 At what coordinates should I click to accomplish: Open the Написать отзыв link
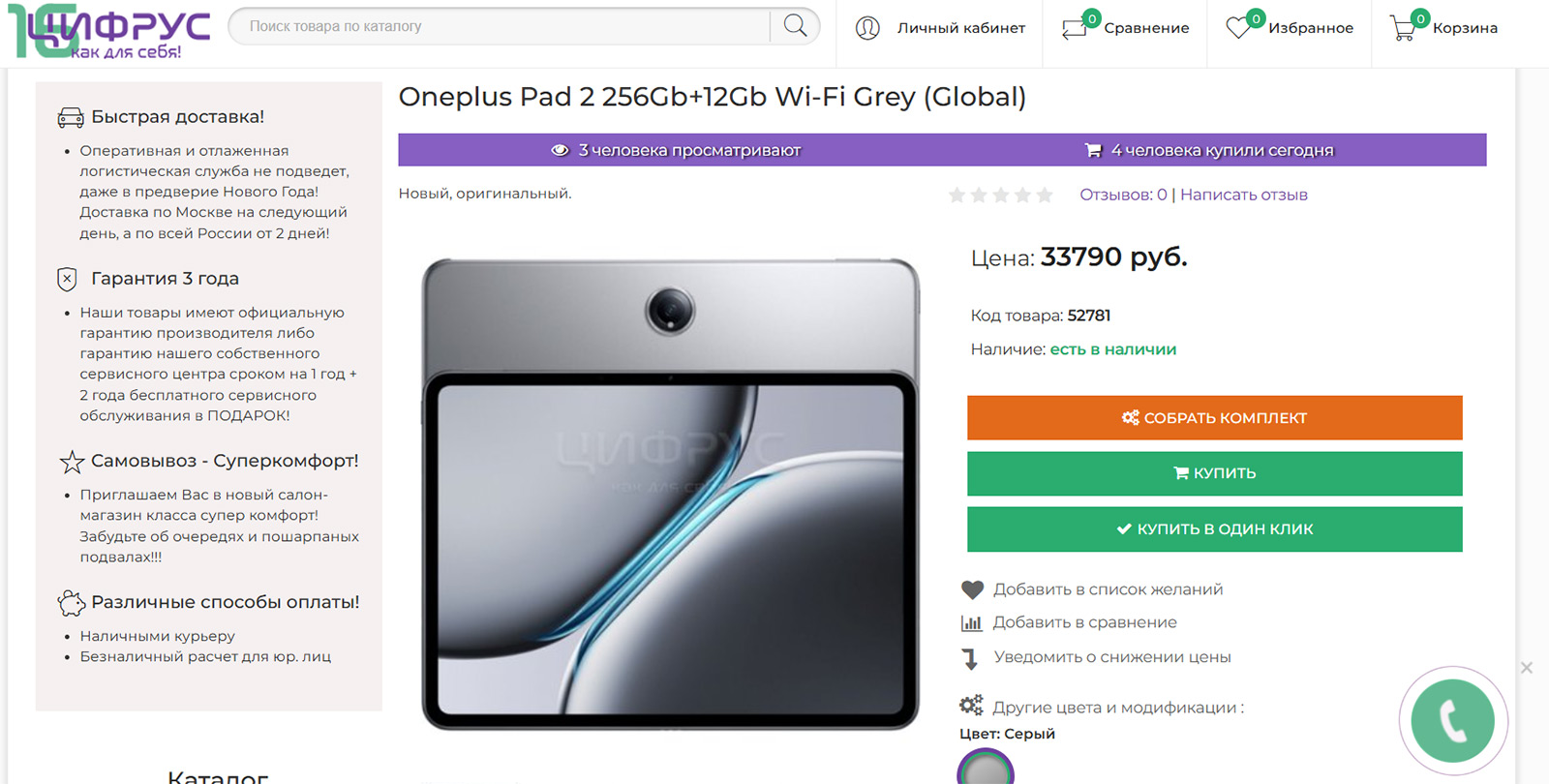(x=1243, y=195)
